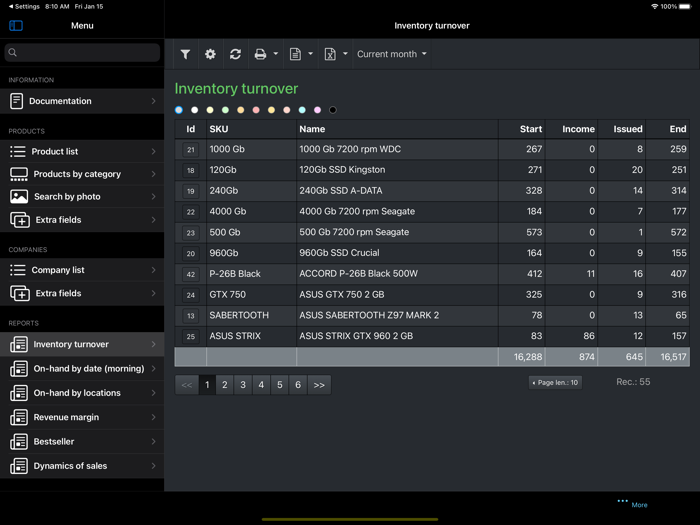The image size is (700, 525).
Task: Click the Inventory turnover report icon in sidebar
Action: (19, 344)
